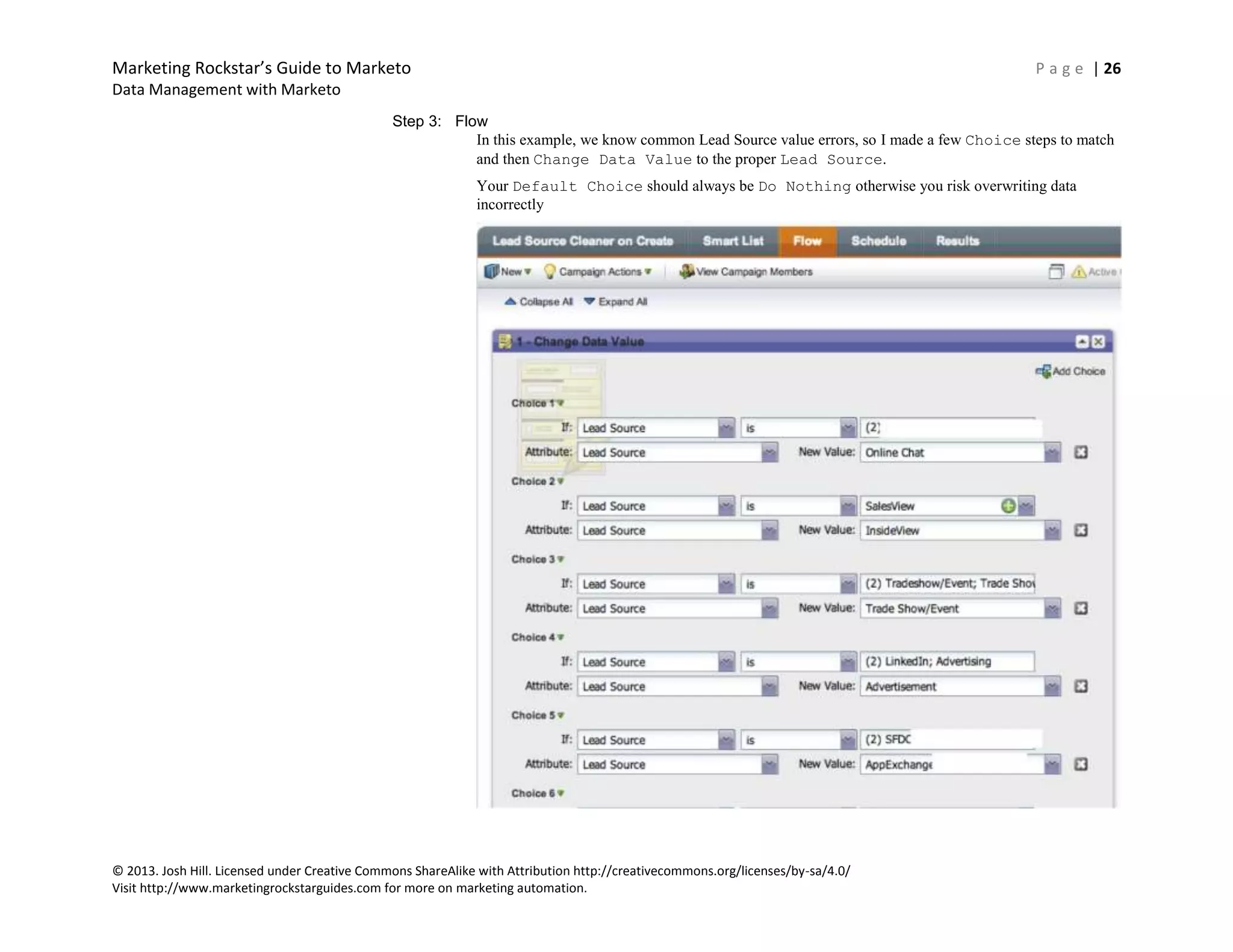Image resolution: width=1233 pixels, height=952 pixels.
Task: Click the Expand All down-triangle icon
Action: point(589,301)
